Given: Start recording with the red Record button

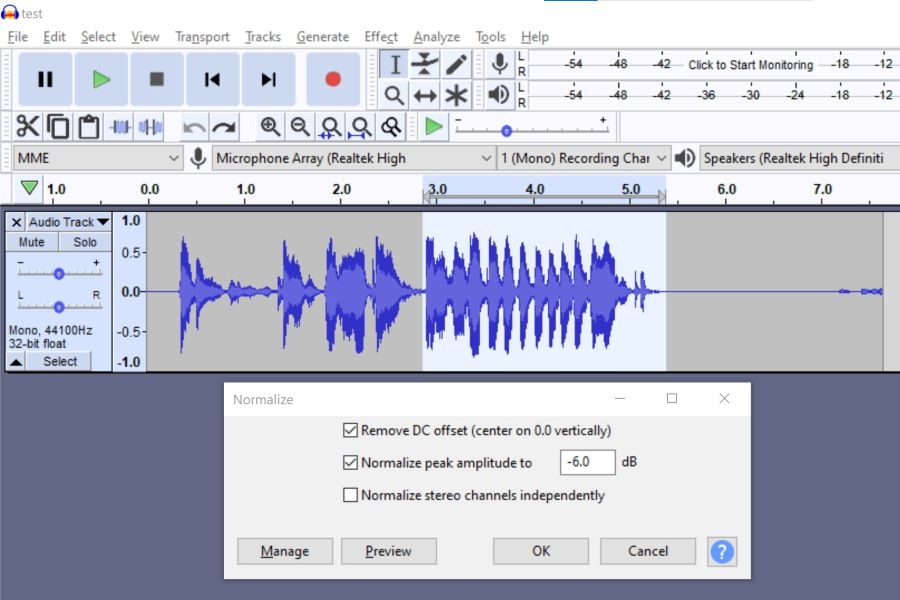Looking at the screenshot, I should click(333, 79).
